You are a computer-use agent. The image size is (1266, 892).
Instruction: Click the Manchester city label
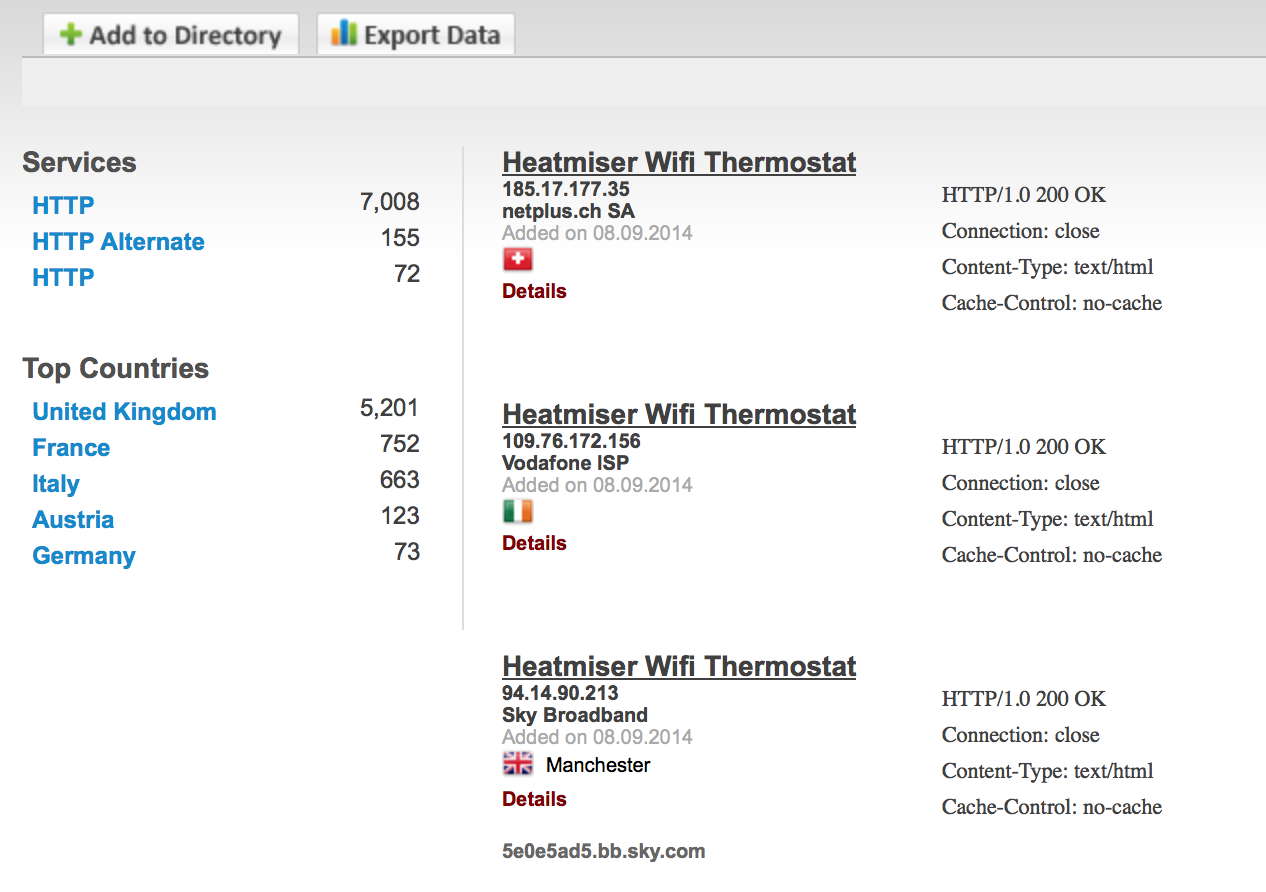point(598,765)
